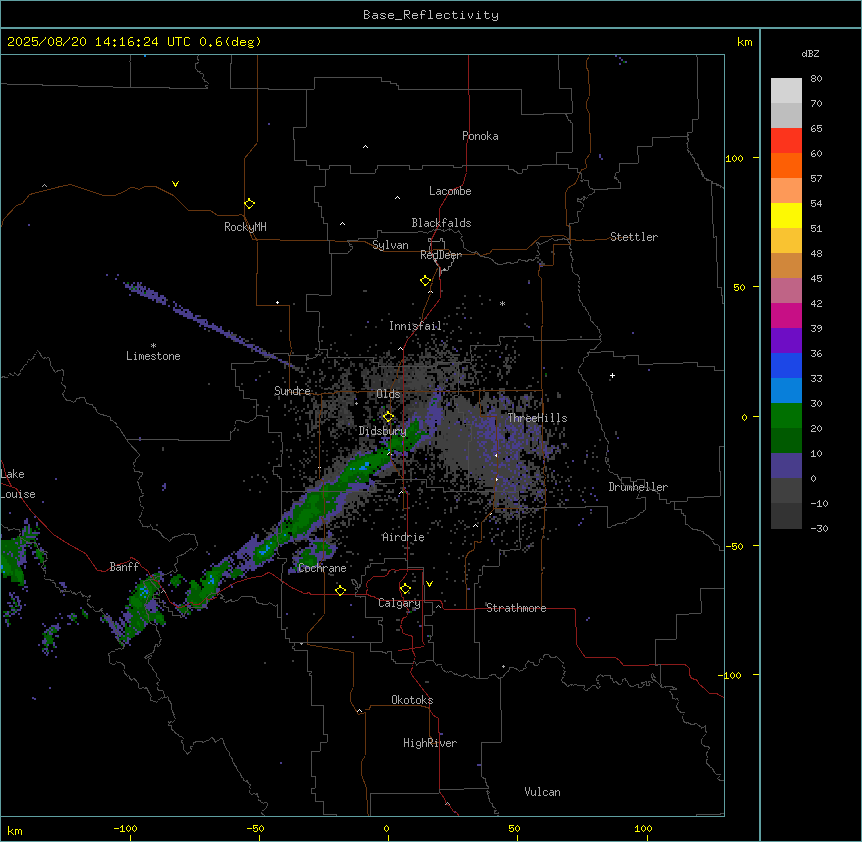Click yellow diamond marker above Calgary label
Image resolution: width=862 pixels, height=842 pixels.
pyautogui.click(x=405, y=589)
